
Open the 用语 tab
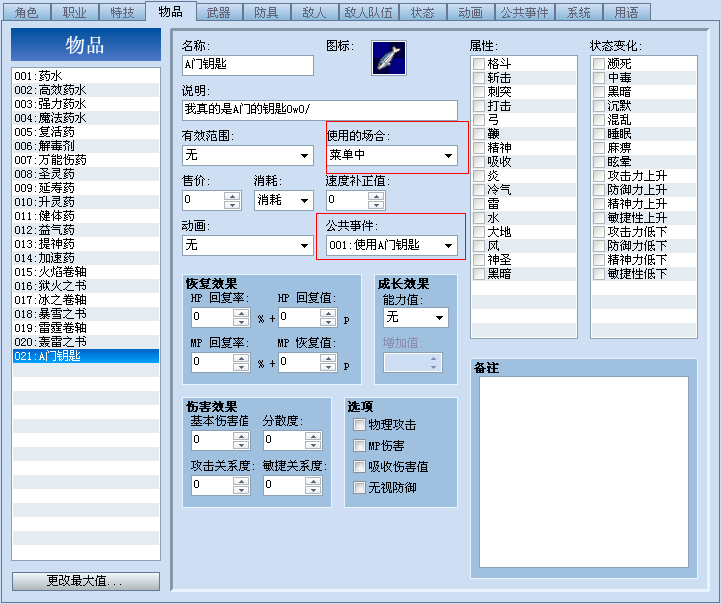pyautogui.click(x=626, y=12)
